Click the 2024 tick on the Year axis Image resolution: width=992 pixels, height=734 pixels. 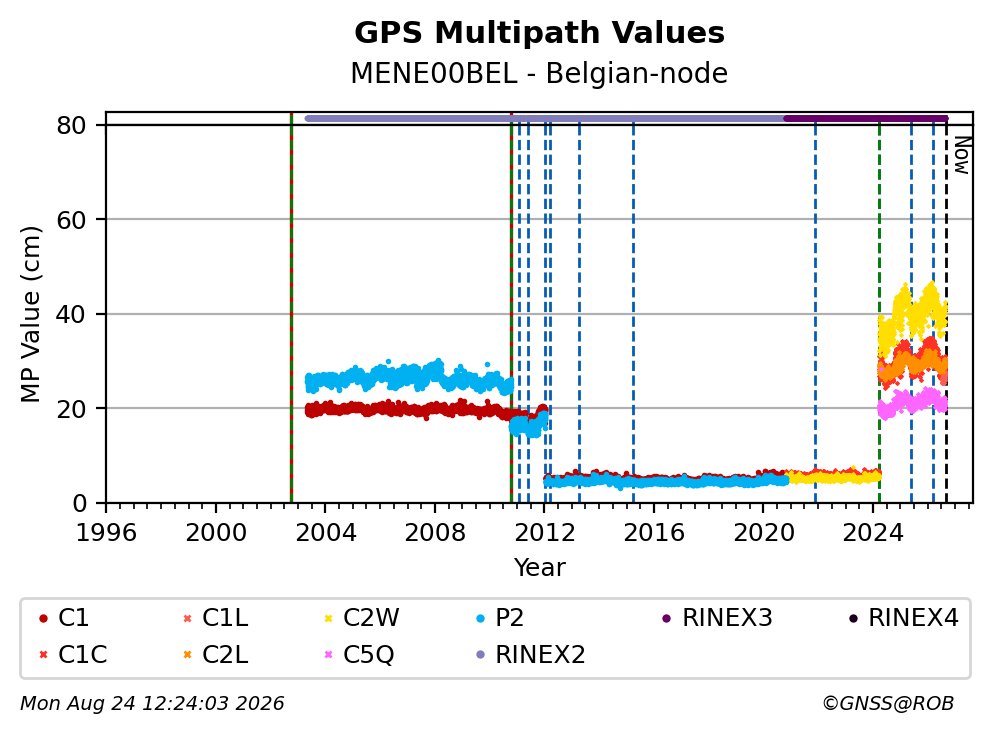pyautogui.click(x=873, y=533)
